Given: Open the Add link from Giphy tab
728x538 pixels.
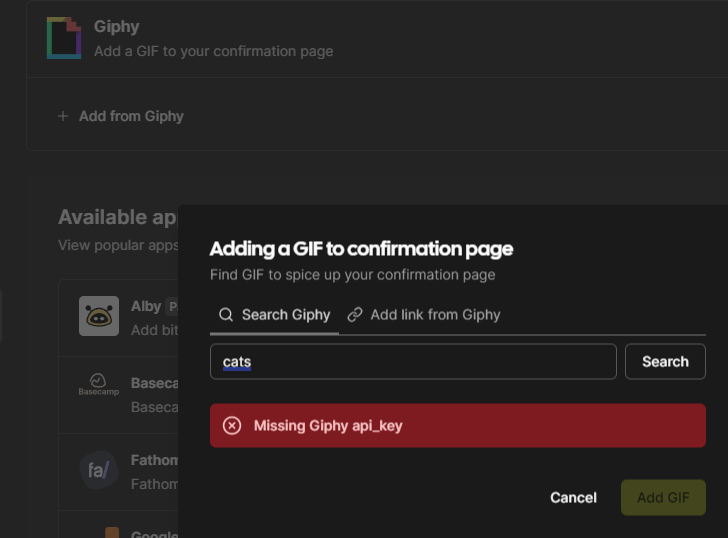Looking at the screenshot, I should (x=424, y=315).
